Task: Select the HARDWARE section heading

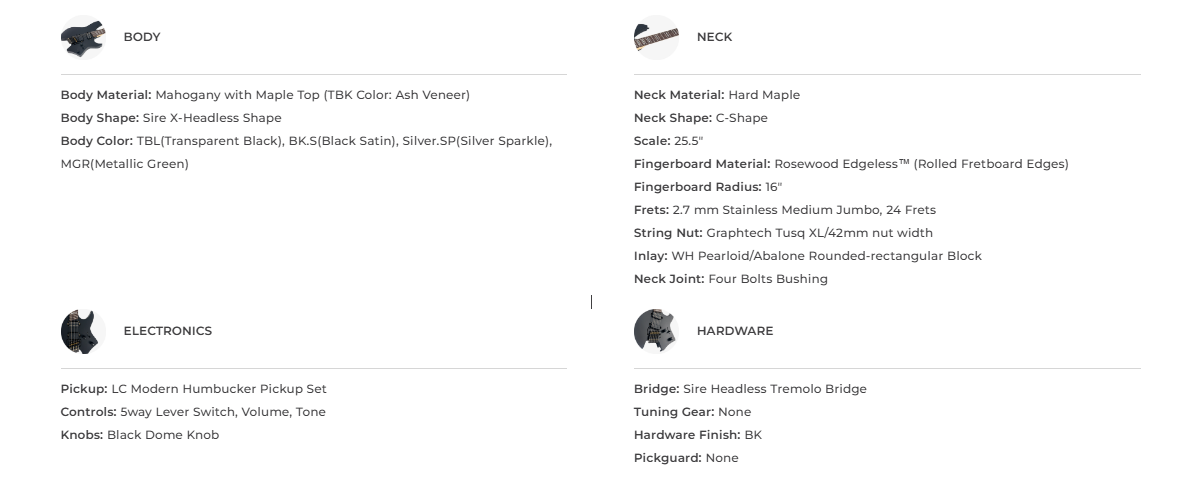Action: (x=734, y=331)
